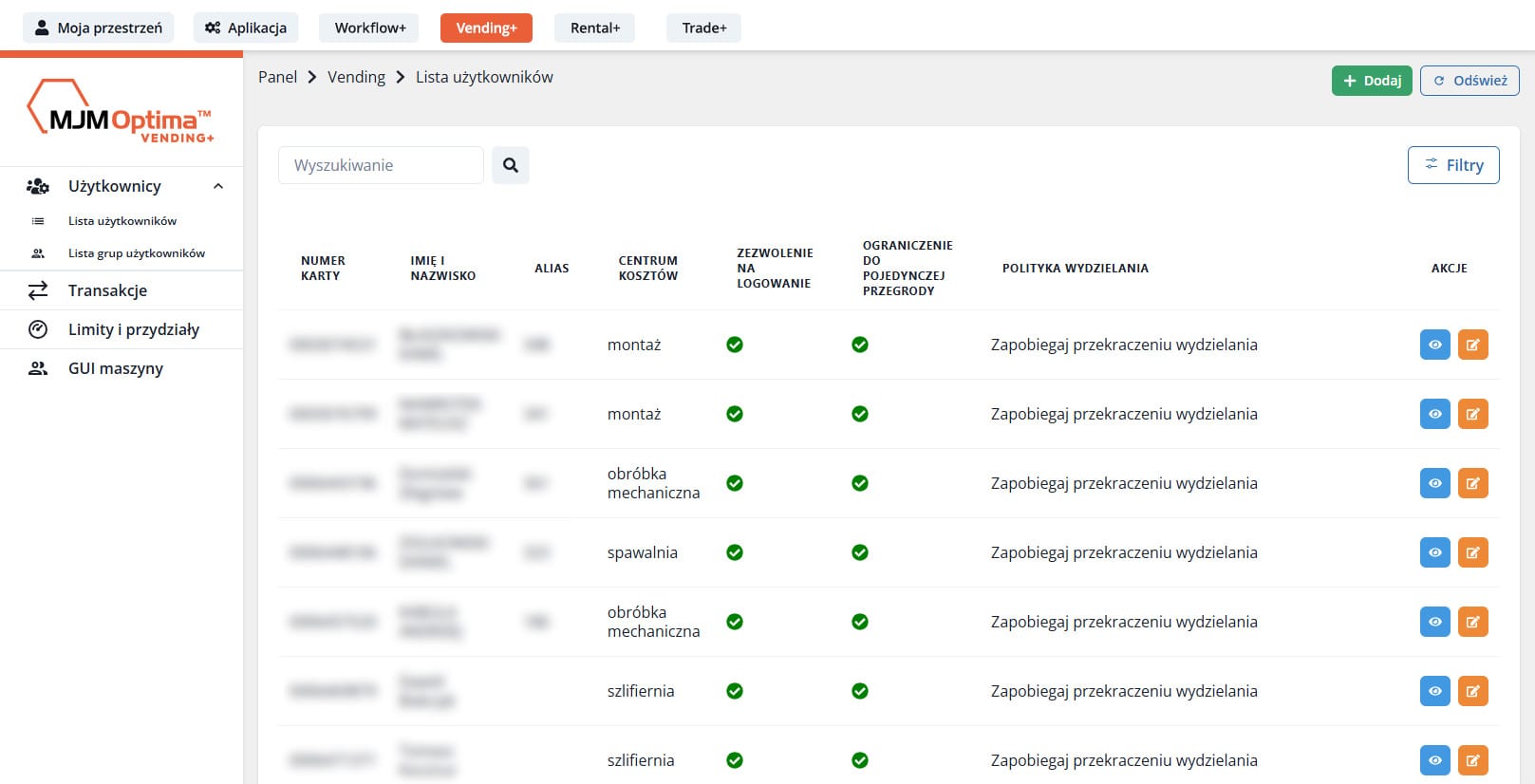This screenshot has width=1535, height=784.
Task: View details of spawalnia user
Action: (1434, 552)
